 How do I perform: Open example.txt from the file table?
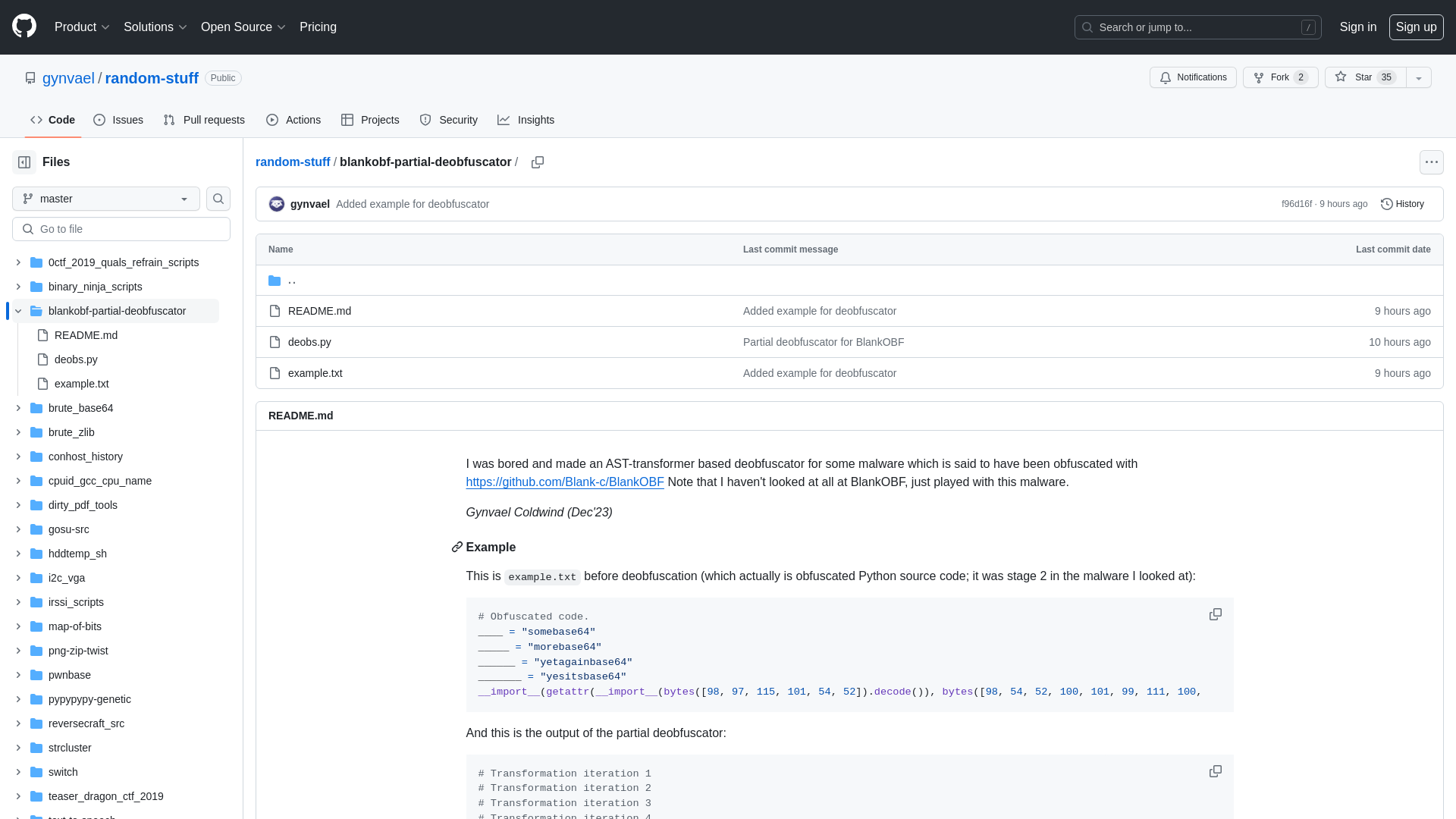pyautogui.click(x=315, y=373)
